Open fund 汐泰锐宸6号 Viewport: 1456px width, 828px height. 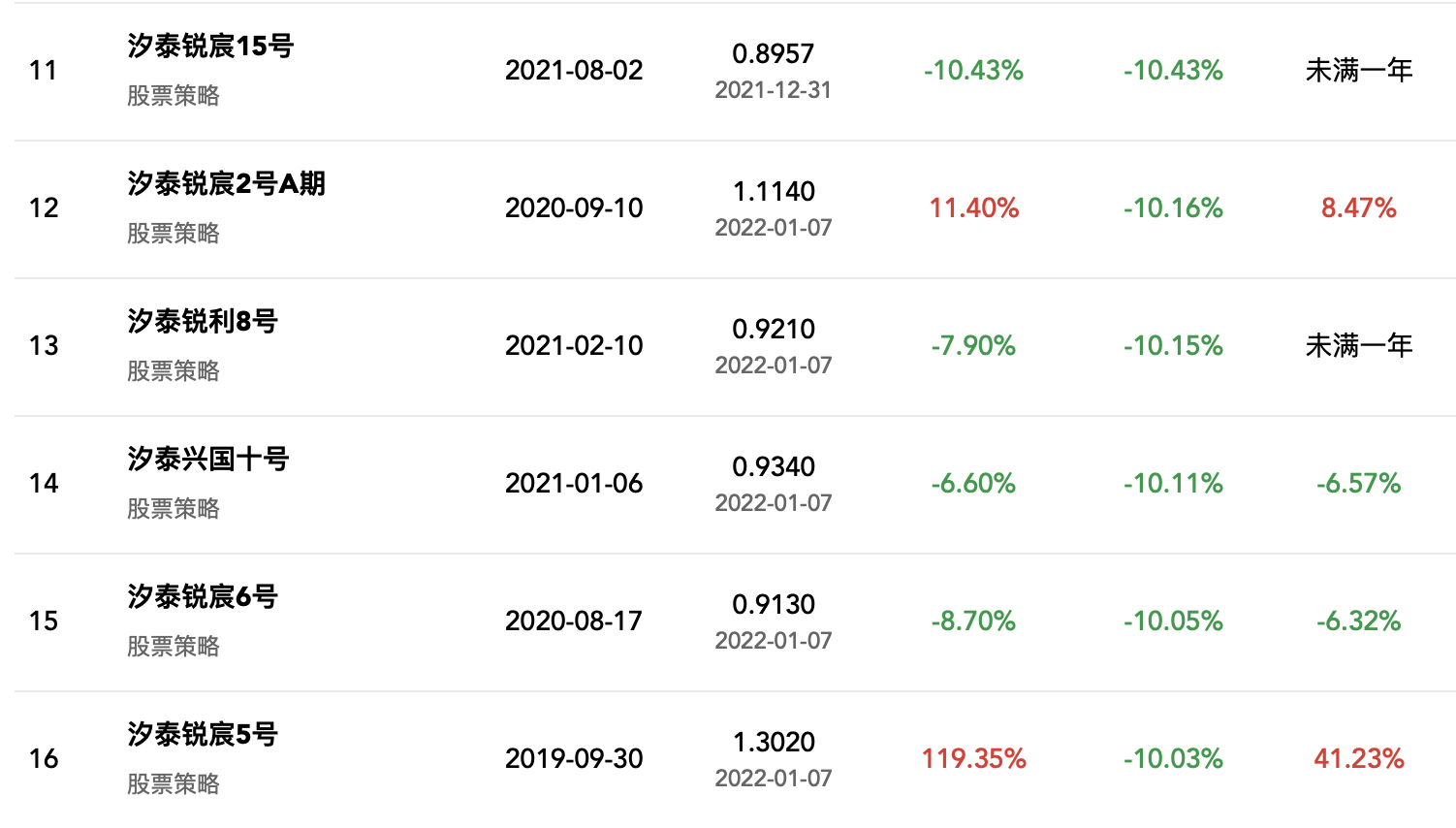203,596
